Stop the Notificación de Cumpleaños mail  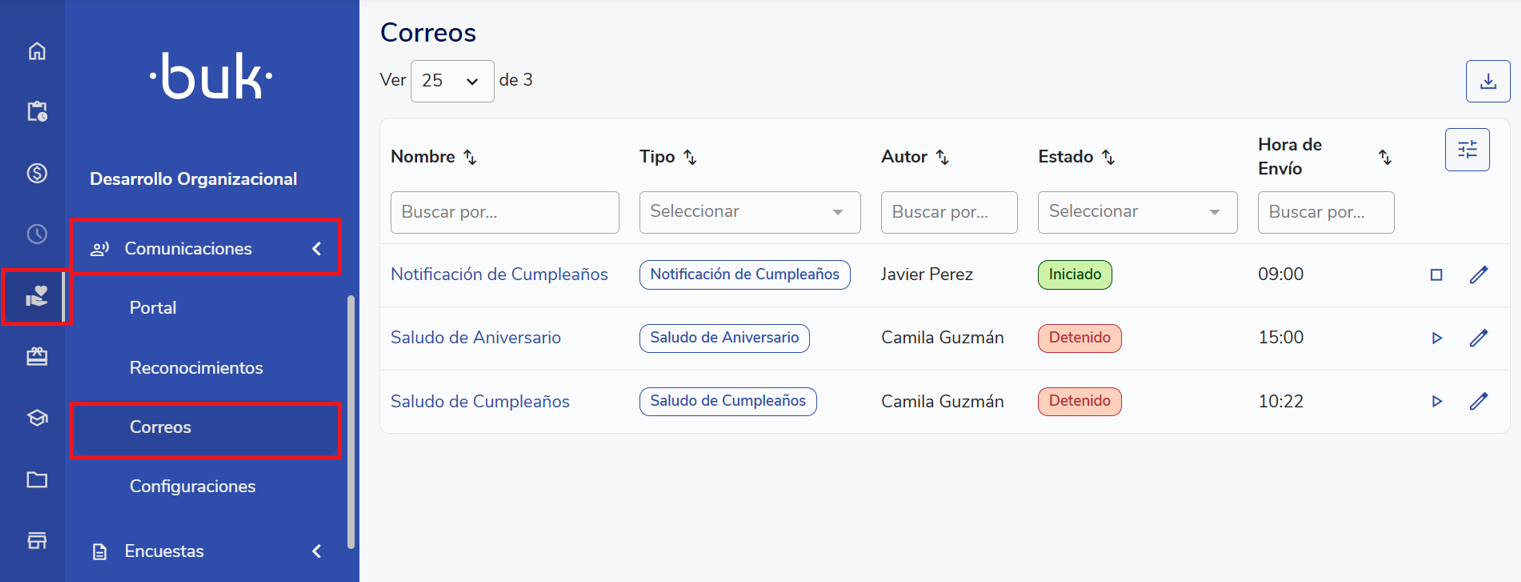(1436, 275)
